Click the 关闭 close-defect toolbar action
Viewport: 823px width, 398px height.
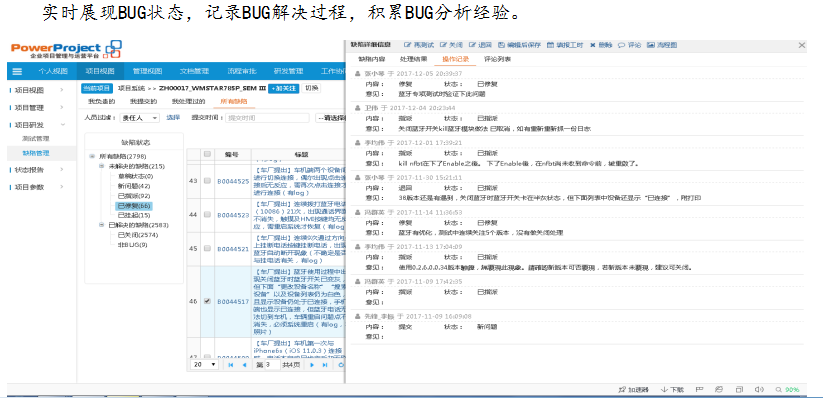[x=451, y=46]
